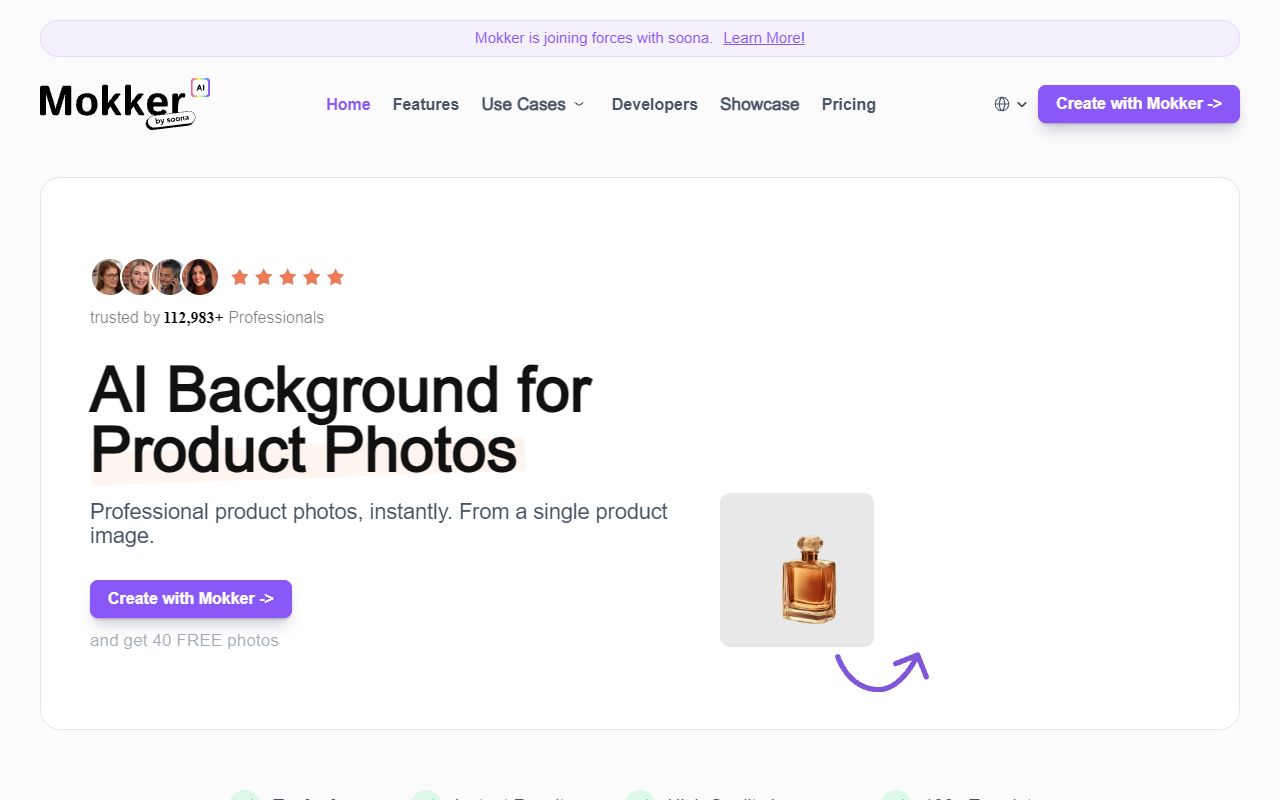Open the Features page
The image size is (1280, 800).
click(x=425, y=104)
